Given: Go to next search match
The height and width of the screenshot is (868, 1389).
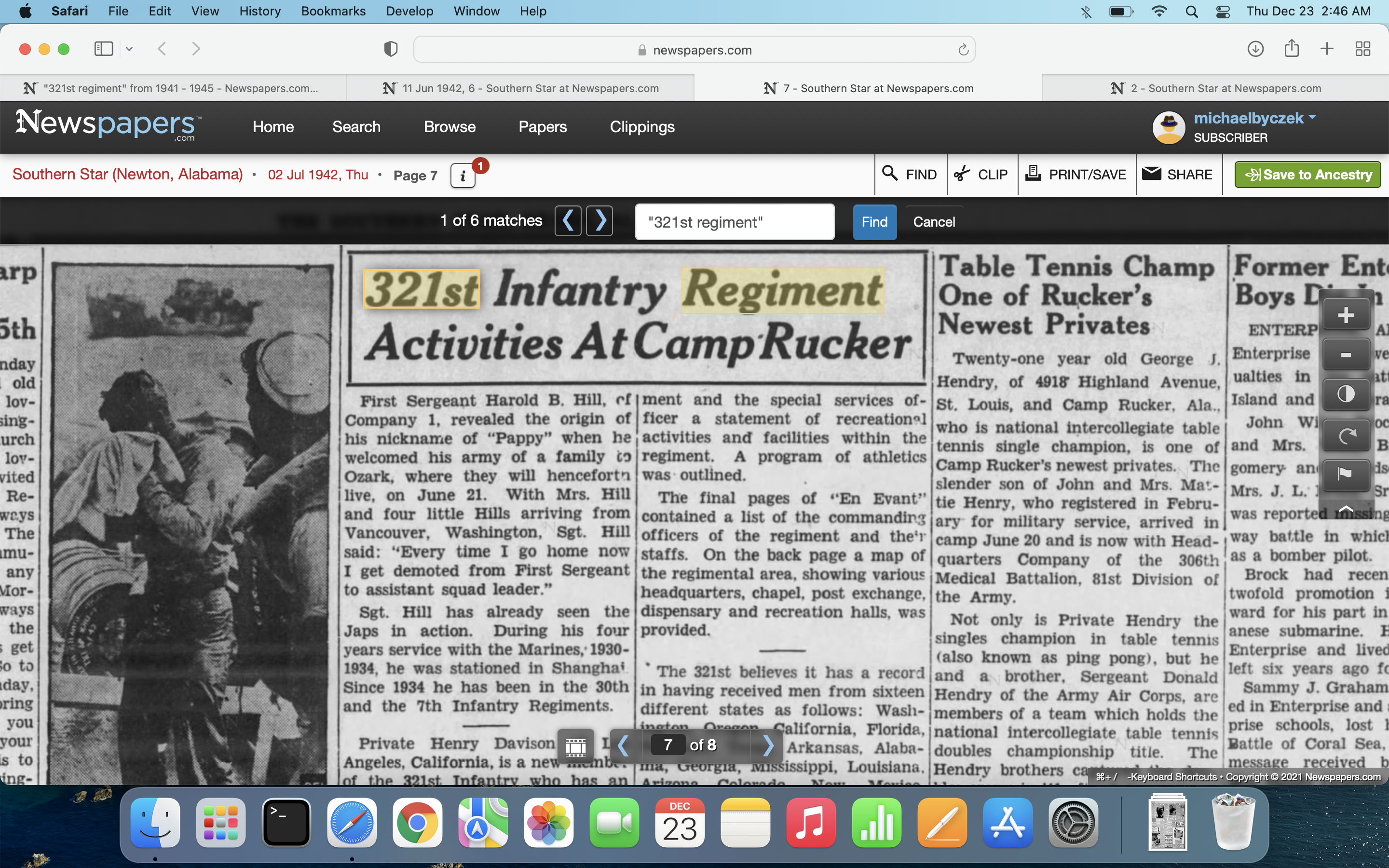Looking at the screenshot, I should (x=600, y=221).
